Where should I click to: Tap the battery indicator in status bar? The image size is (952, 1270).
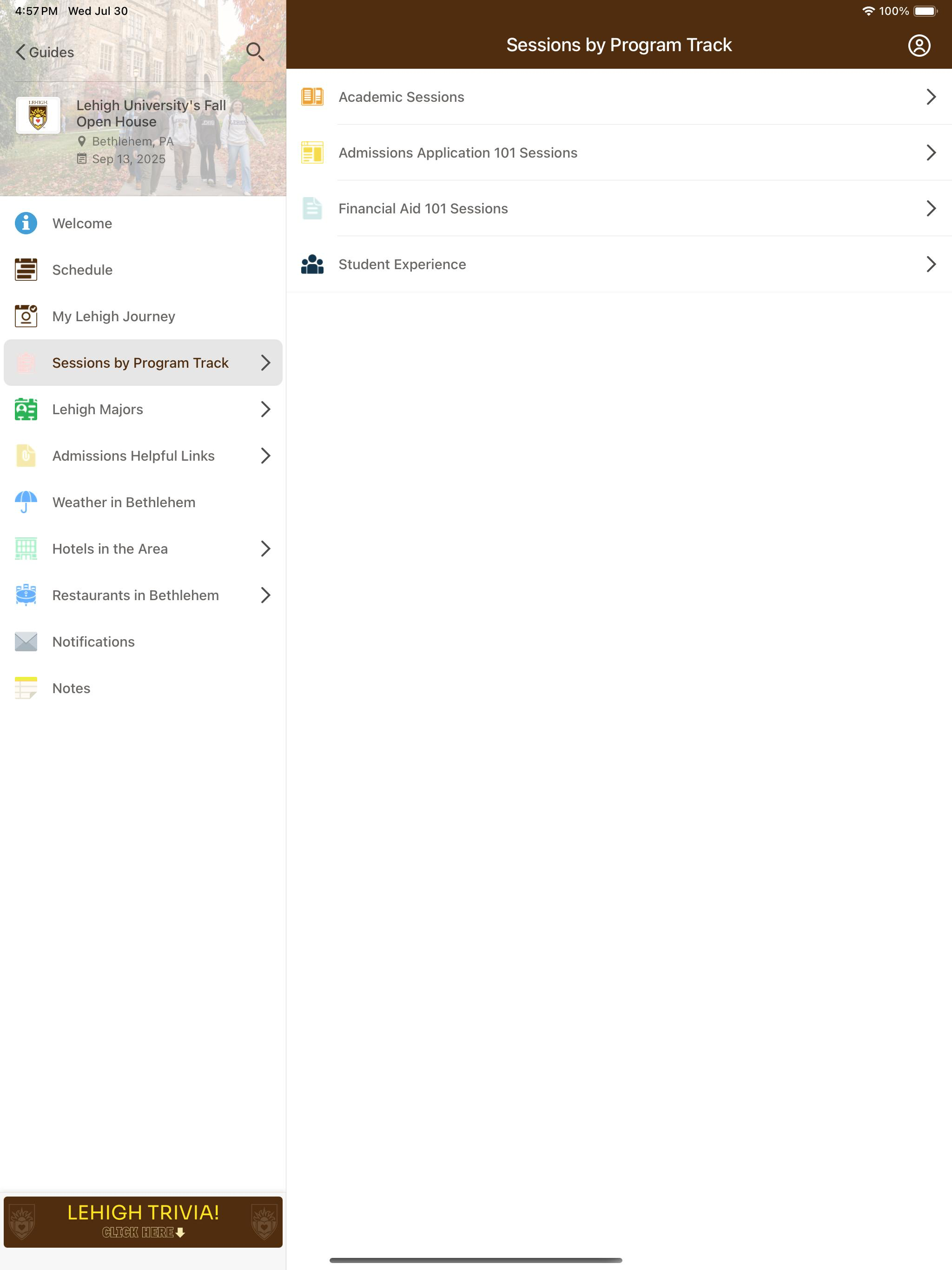[926, 11]
